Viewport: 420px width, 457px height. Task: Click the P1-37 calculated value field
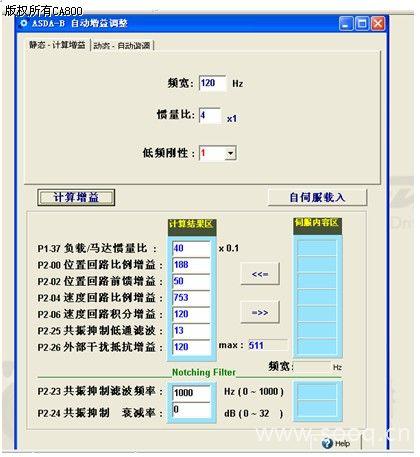tap(191, 248)
